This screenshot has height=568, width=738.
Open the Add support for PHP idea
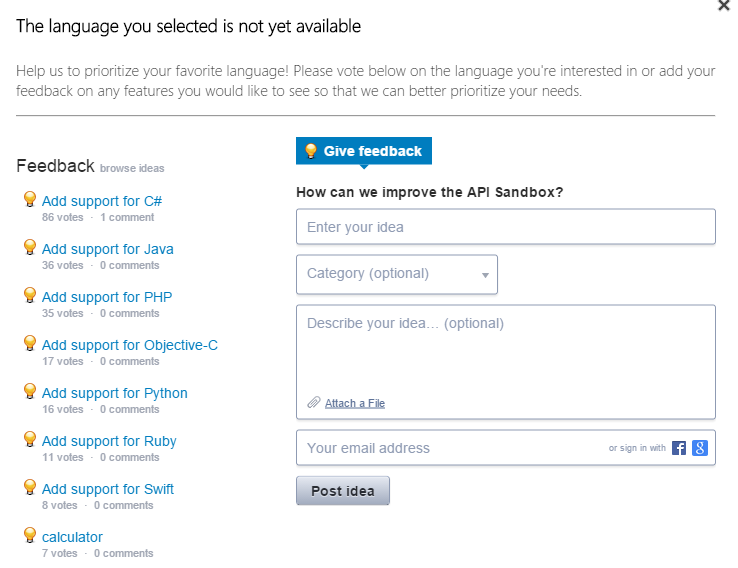[107, 297]
